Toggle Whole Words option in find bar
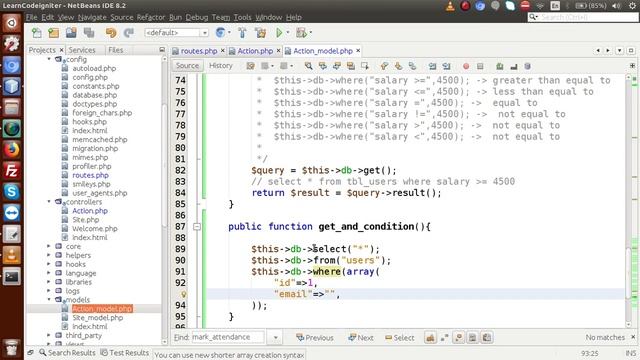640x360 pixels. (444, 338)
